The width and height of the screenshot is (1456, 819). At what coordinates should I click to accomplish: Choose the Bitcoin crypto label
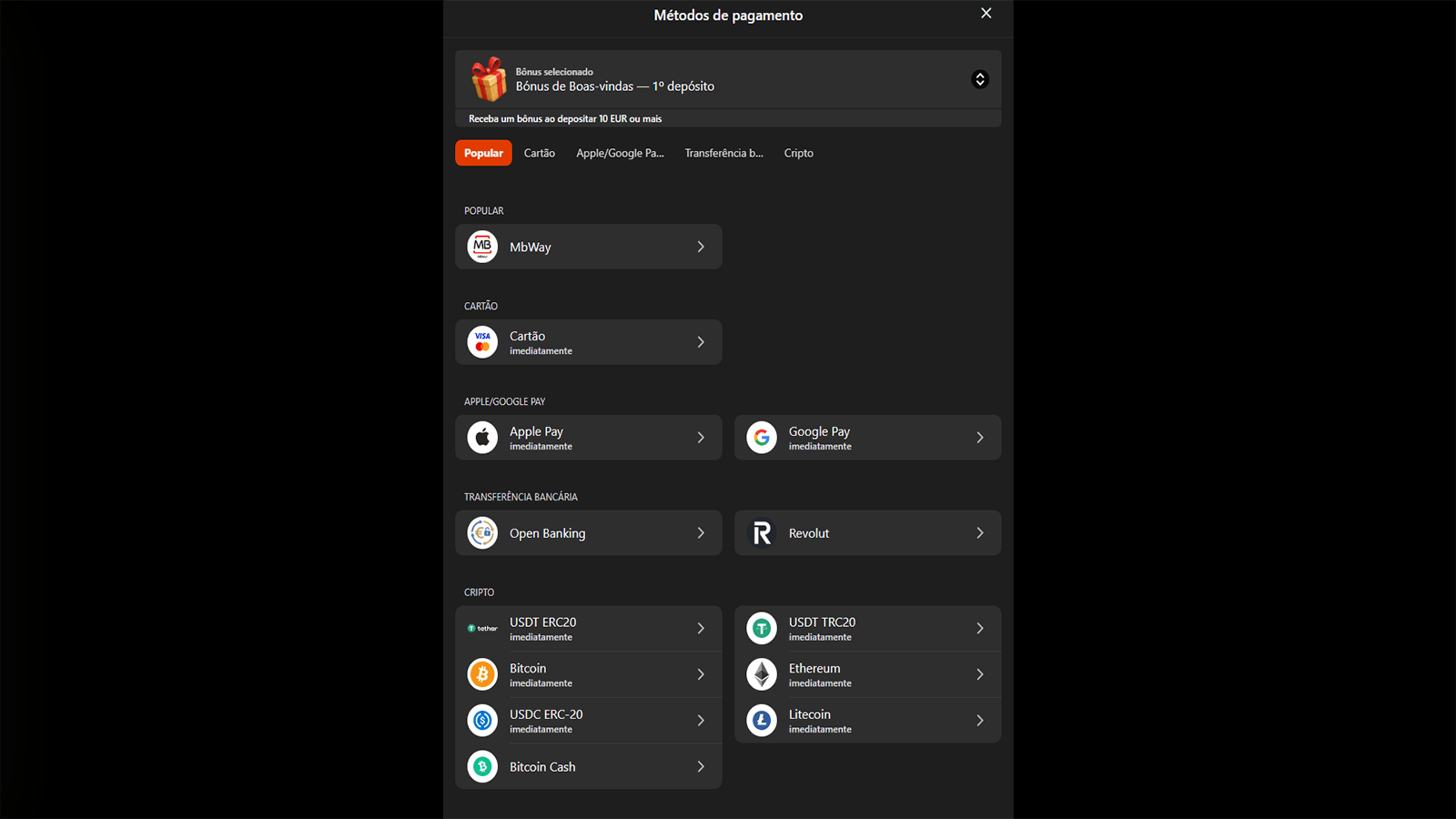pyautogui.click(x=528, y=668)
